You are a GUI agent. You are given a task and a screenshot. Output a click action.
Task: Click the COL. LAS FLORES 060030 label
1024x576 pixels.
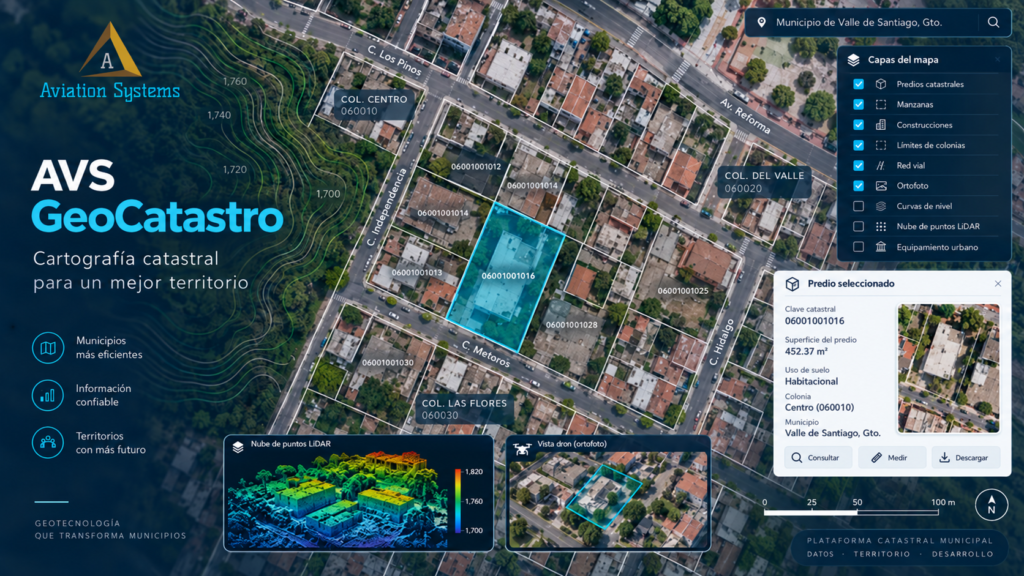pyautogui.click(x=464, y=409)
